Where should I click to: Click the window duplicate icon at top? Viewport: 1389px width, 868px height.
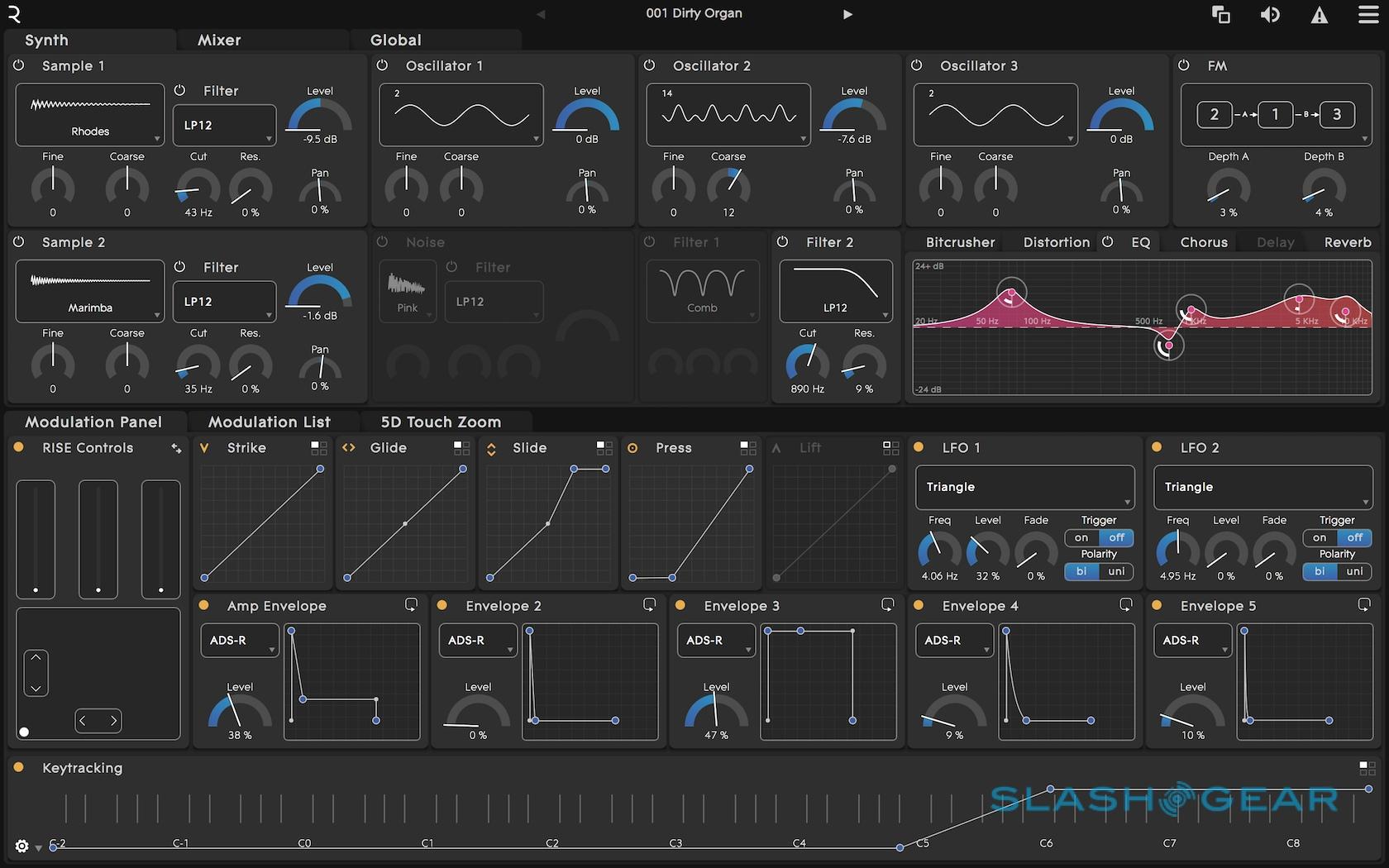(x=1220, y=15)
